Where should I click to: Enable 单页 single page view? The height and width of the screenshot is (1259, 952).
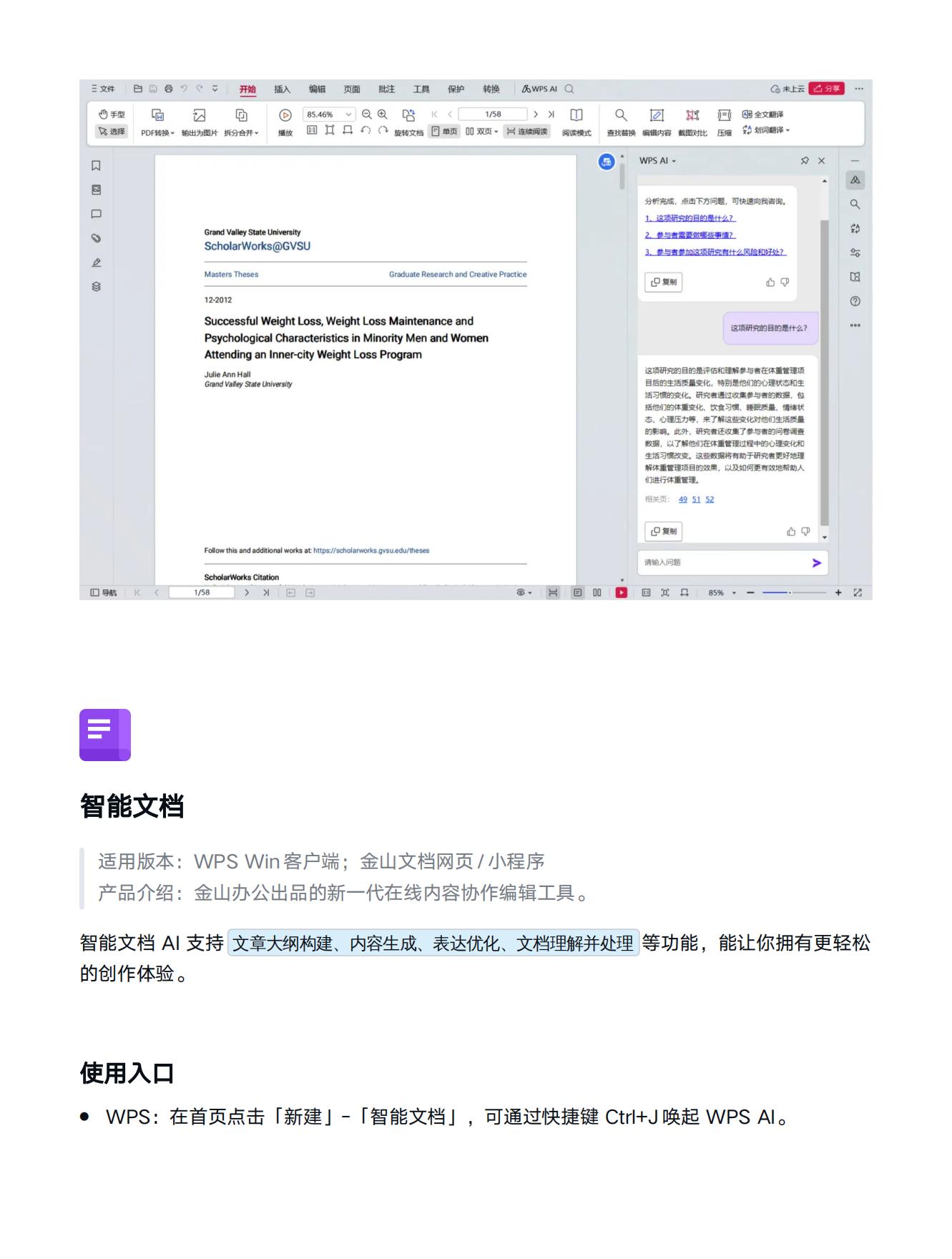pyautogui.click(x=444, y=132)
